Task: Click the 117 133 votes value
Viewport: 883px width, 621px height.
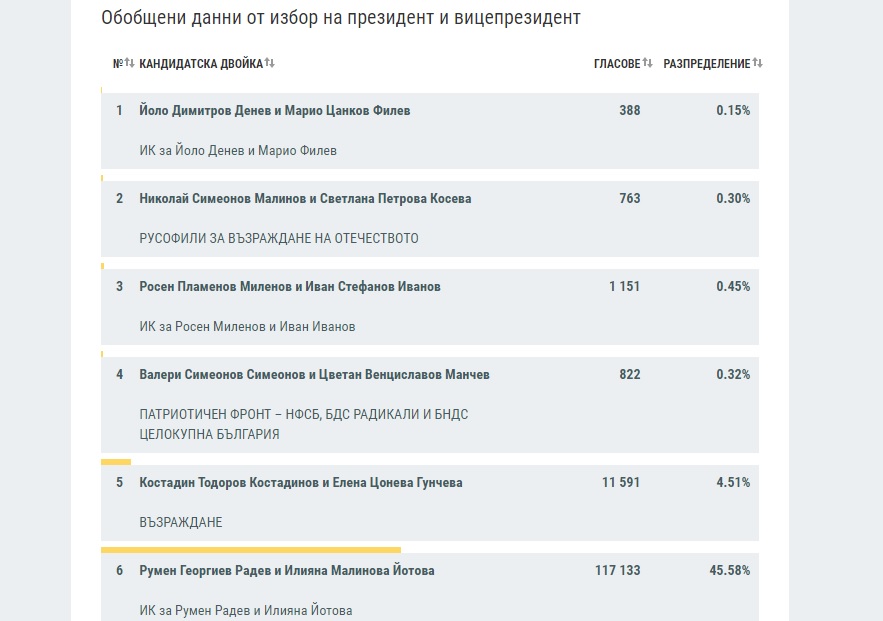Action: pos(618,570)
